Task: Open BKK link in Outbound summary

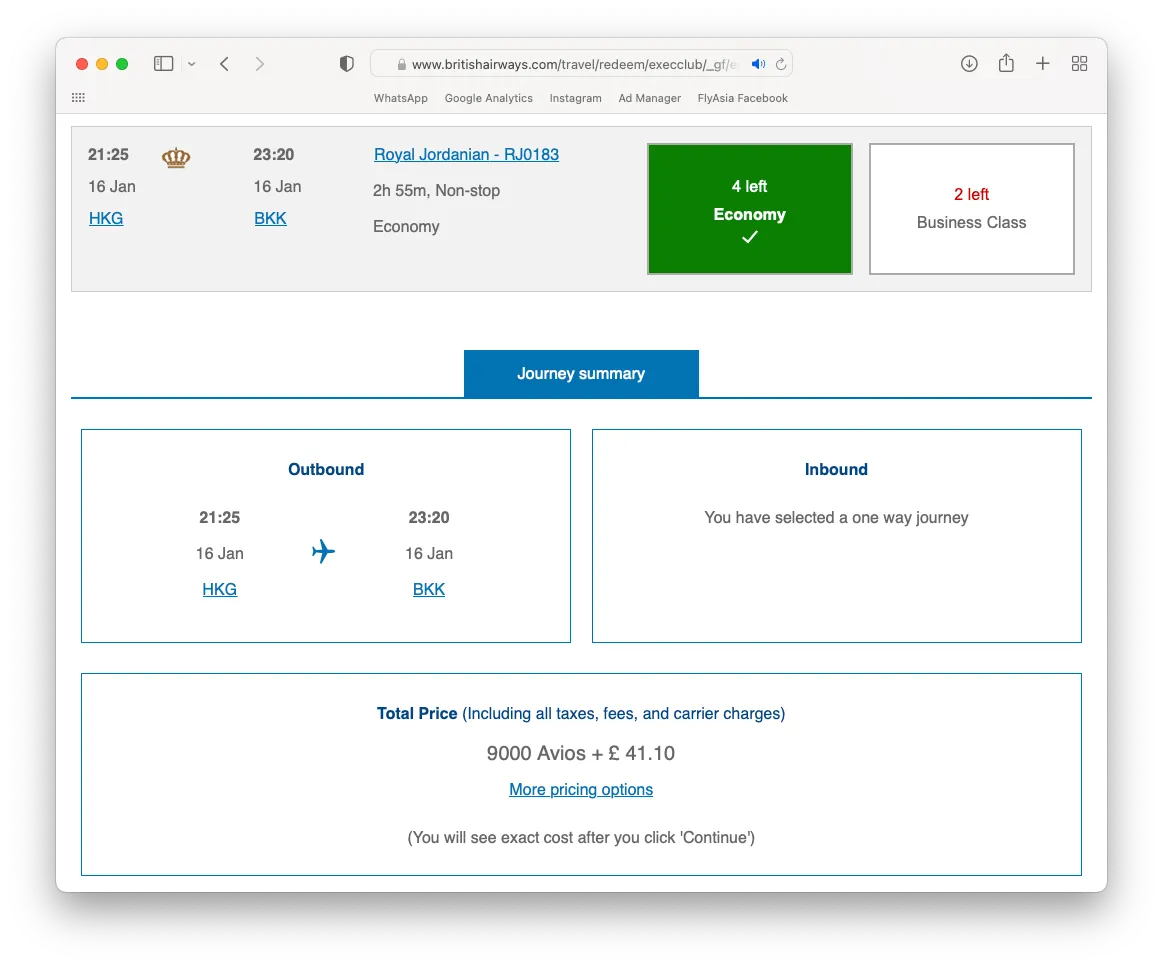Action: 429,589
